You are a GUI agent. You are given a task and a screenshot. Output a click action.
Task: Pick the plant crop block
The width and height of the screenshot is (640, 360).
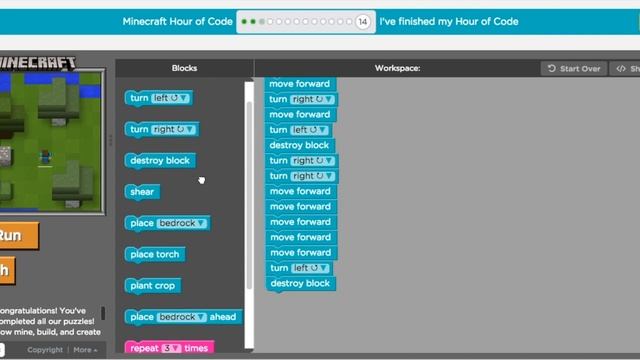(153, 286)
